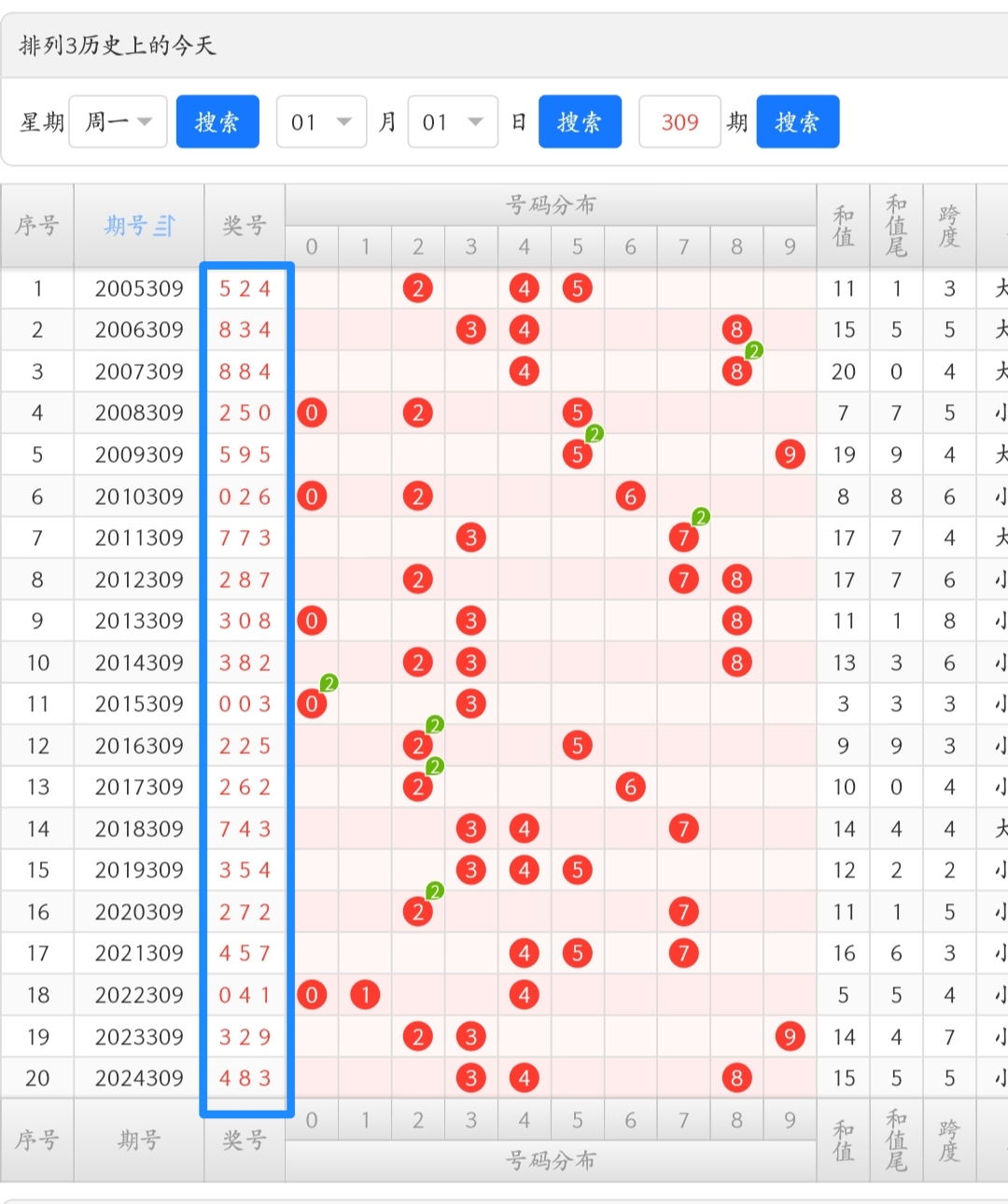Click prize number 5 2 4

point(245,288)
